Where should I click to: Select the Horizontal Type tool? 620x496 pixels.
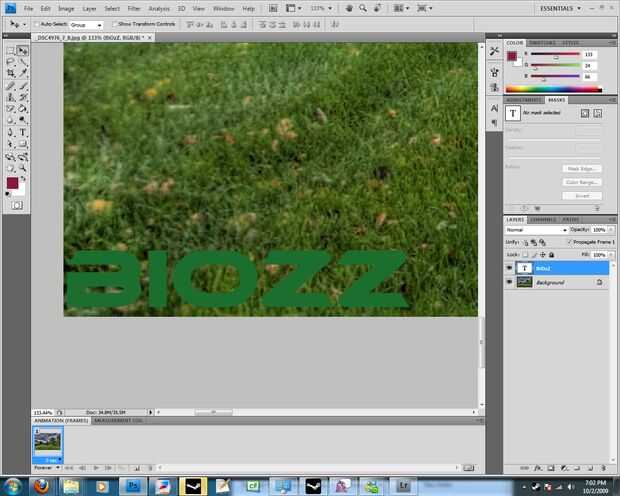click(23, 133)
